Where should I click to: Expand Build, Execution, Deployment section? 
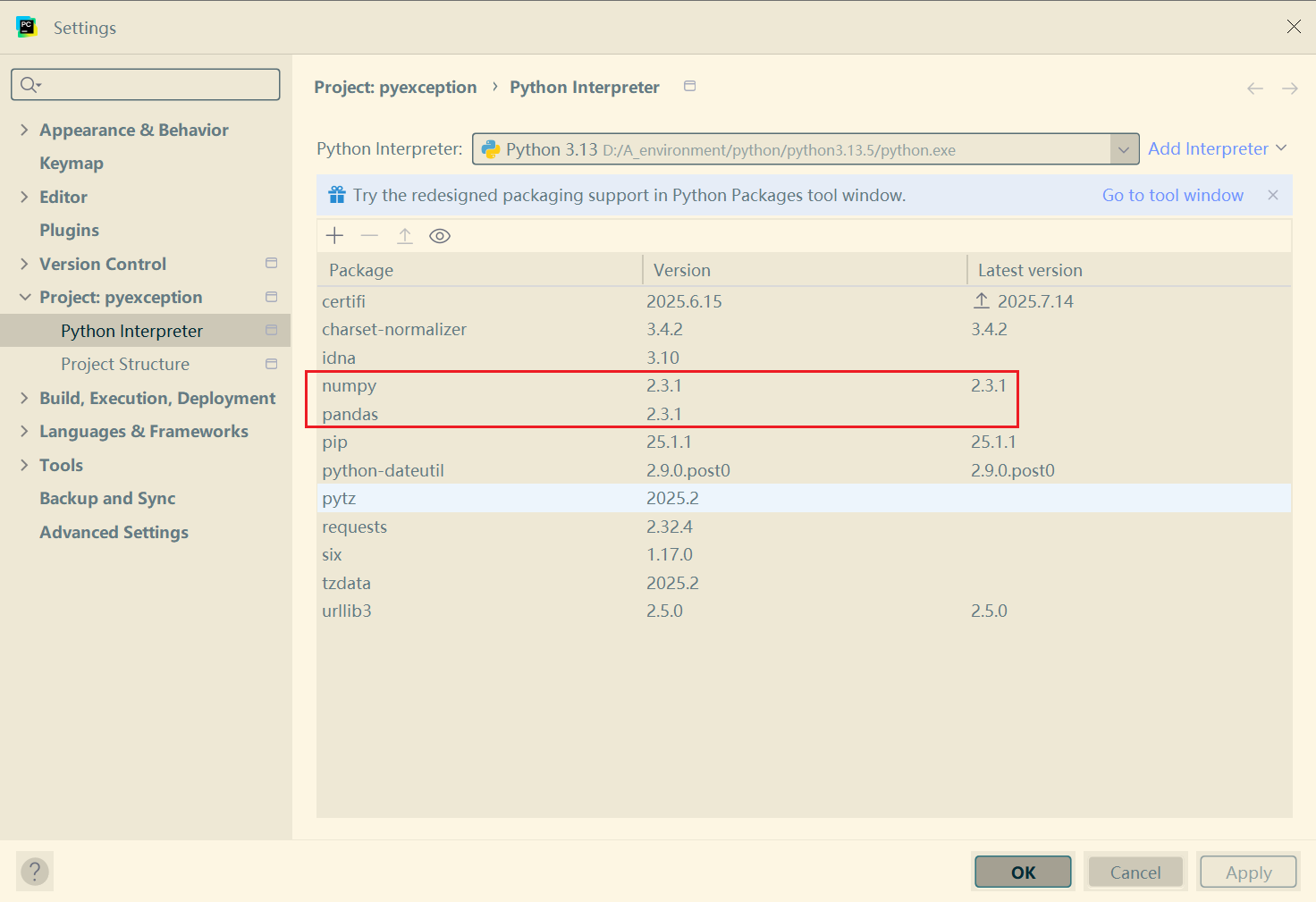tap(24, 398)
